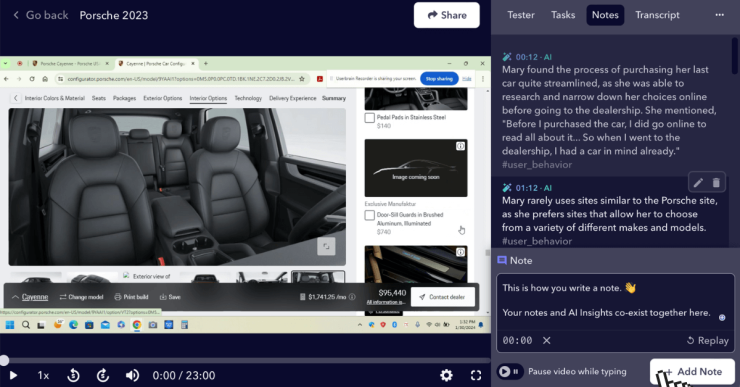740x387 pixels.
Task: Click the first #user_behavior tag
Action: (x=537, y=165)
